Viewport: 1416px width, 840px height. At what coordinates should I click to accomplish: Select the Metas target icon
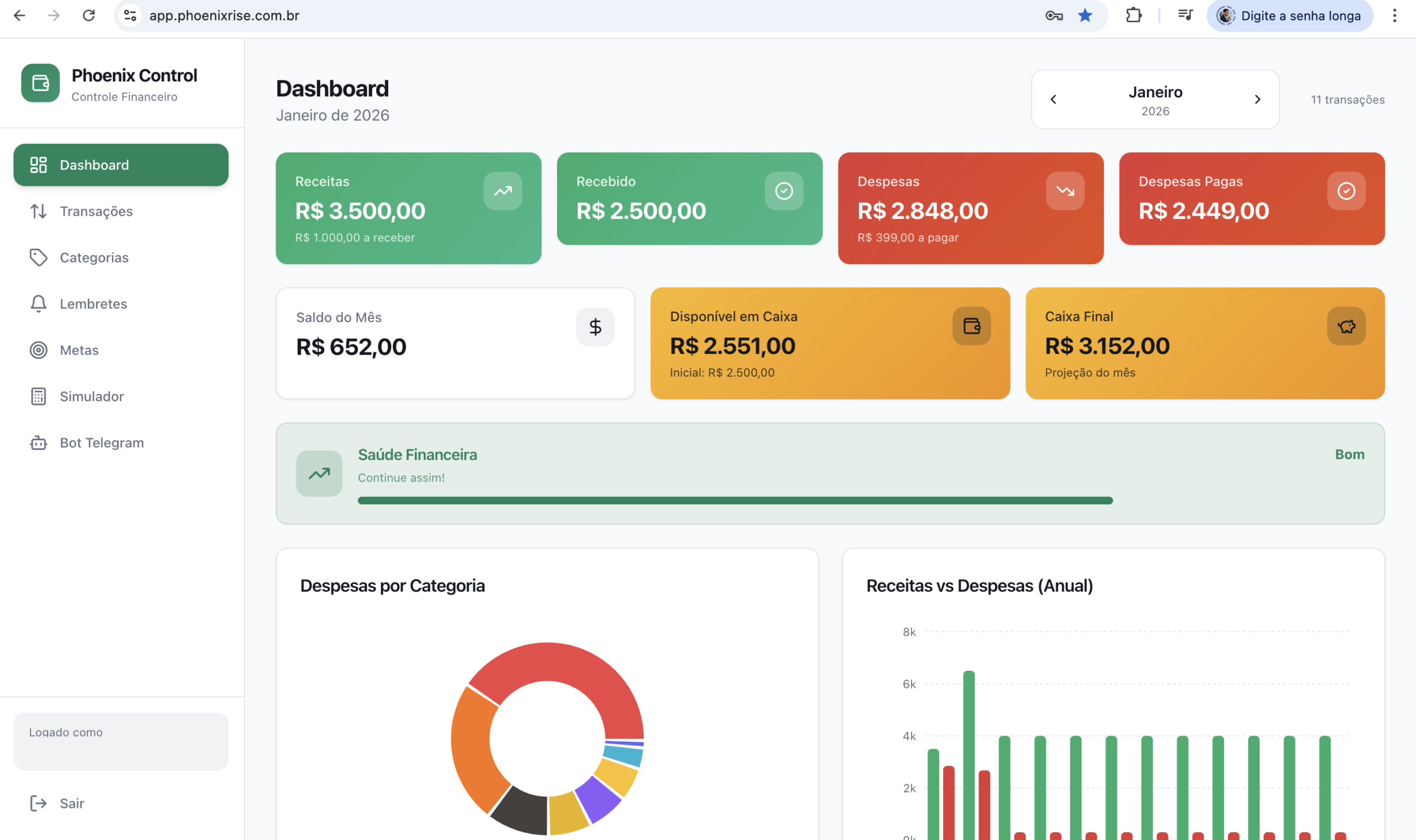[39, 350]
